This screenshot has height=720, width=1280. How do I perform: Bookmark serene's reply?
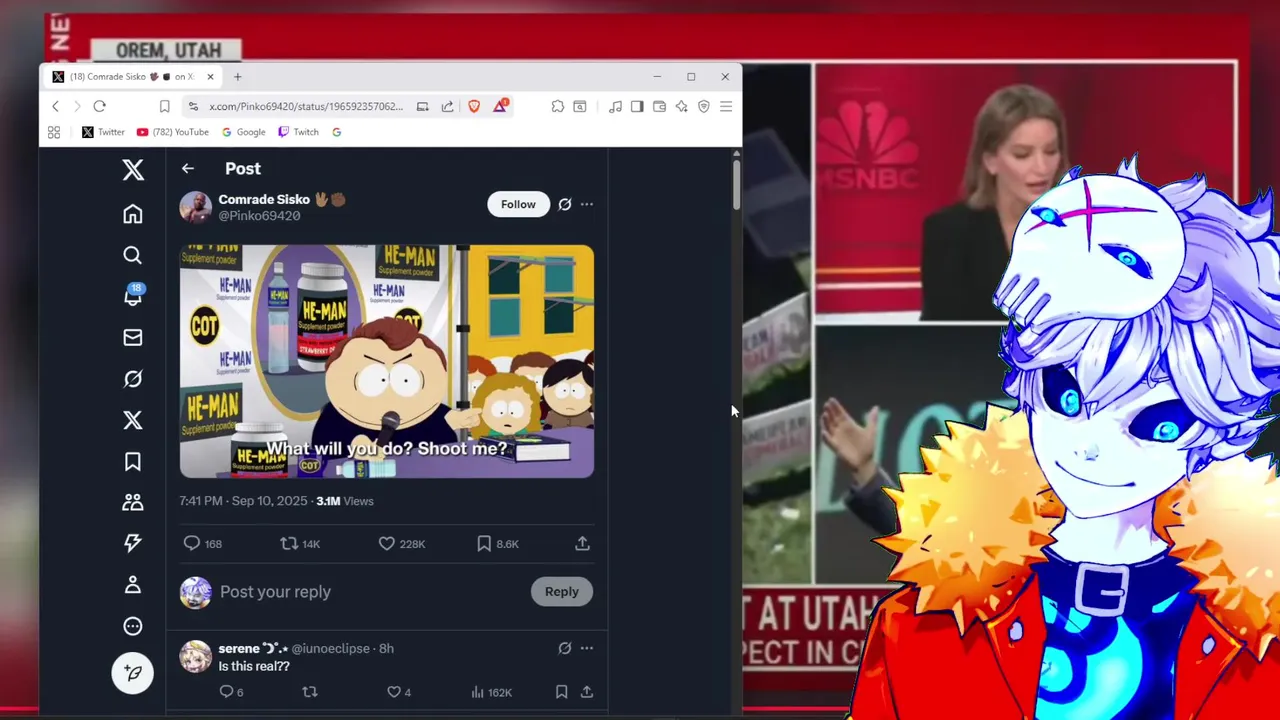(x=562, y=692)
